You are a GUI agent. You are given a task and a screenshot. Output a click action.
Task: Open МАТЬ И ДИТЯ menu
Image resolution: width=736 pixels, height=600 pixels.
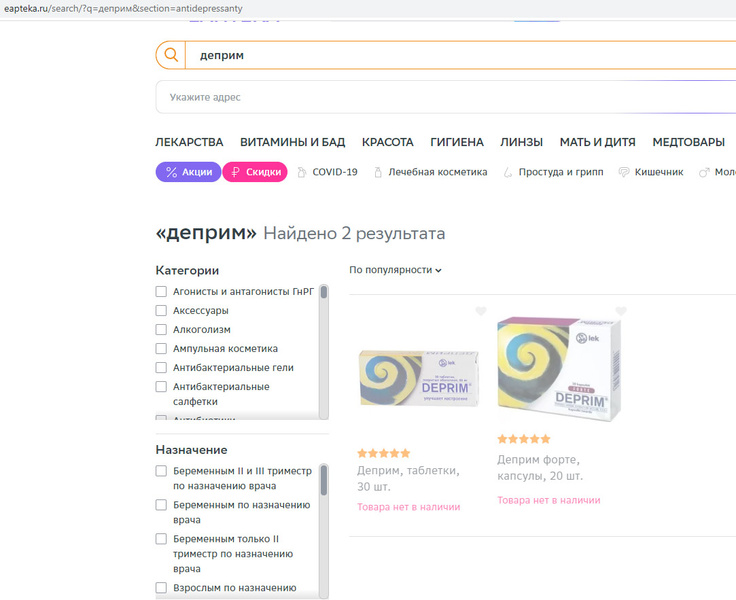pos(598,142)
